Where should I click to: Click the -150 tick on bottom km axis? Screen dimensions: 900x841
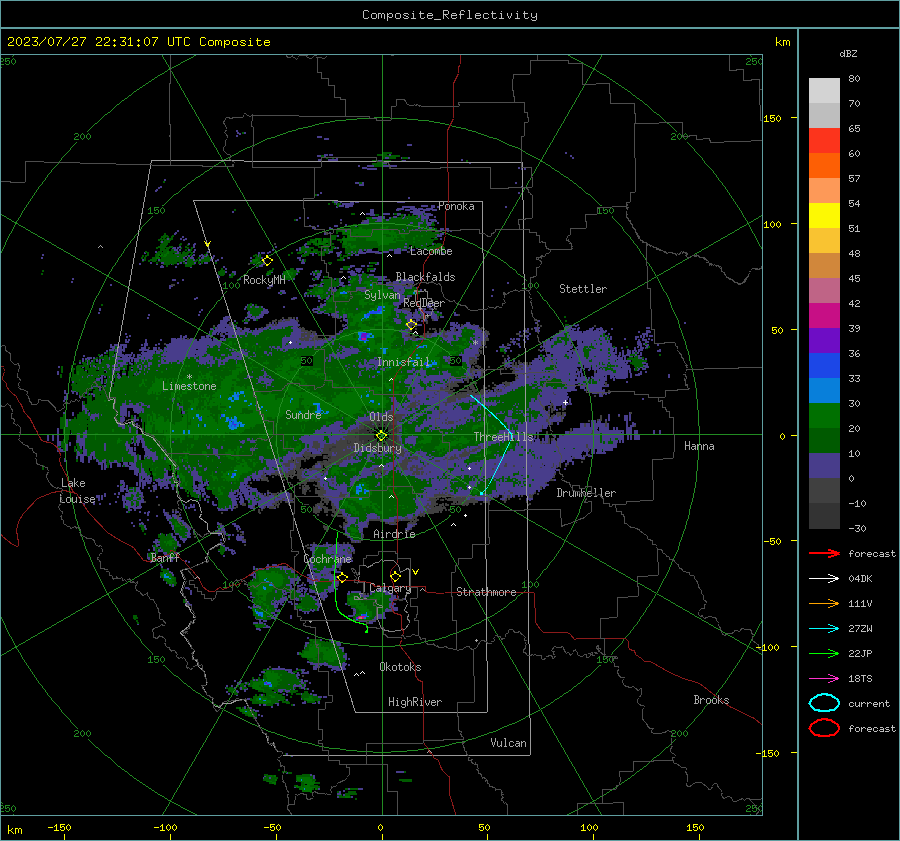point(59,827)
